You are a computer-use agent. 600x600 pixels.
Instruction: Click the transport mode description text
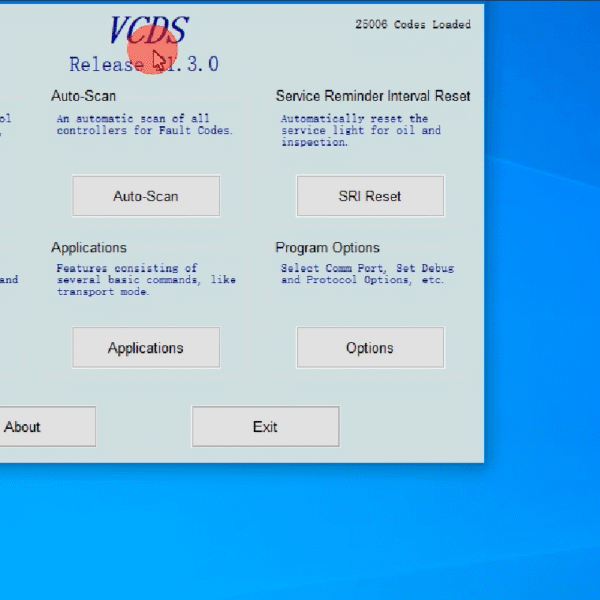[x=145, y=281]
